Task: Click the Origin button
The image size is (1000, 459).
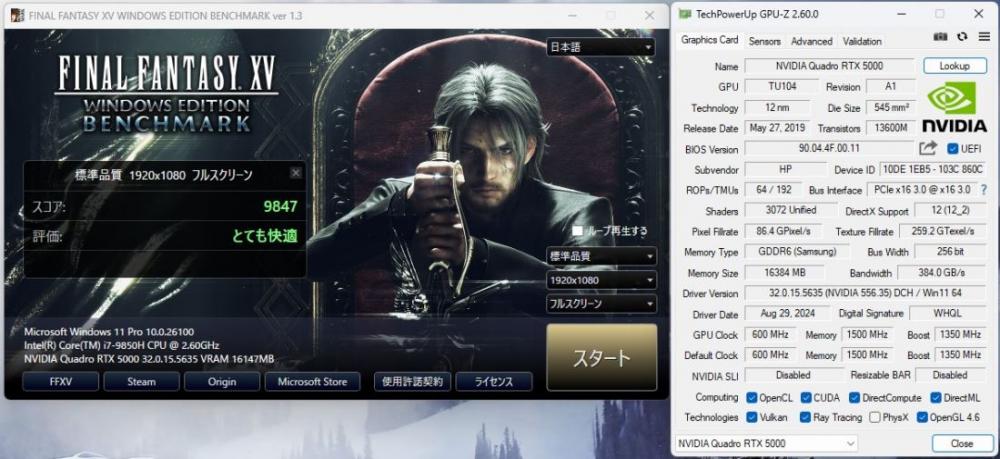Action: (222, 381)
